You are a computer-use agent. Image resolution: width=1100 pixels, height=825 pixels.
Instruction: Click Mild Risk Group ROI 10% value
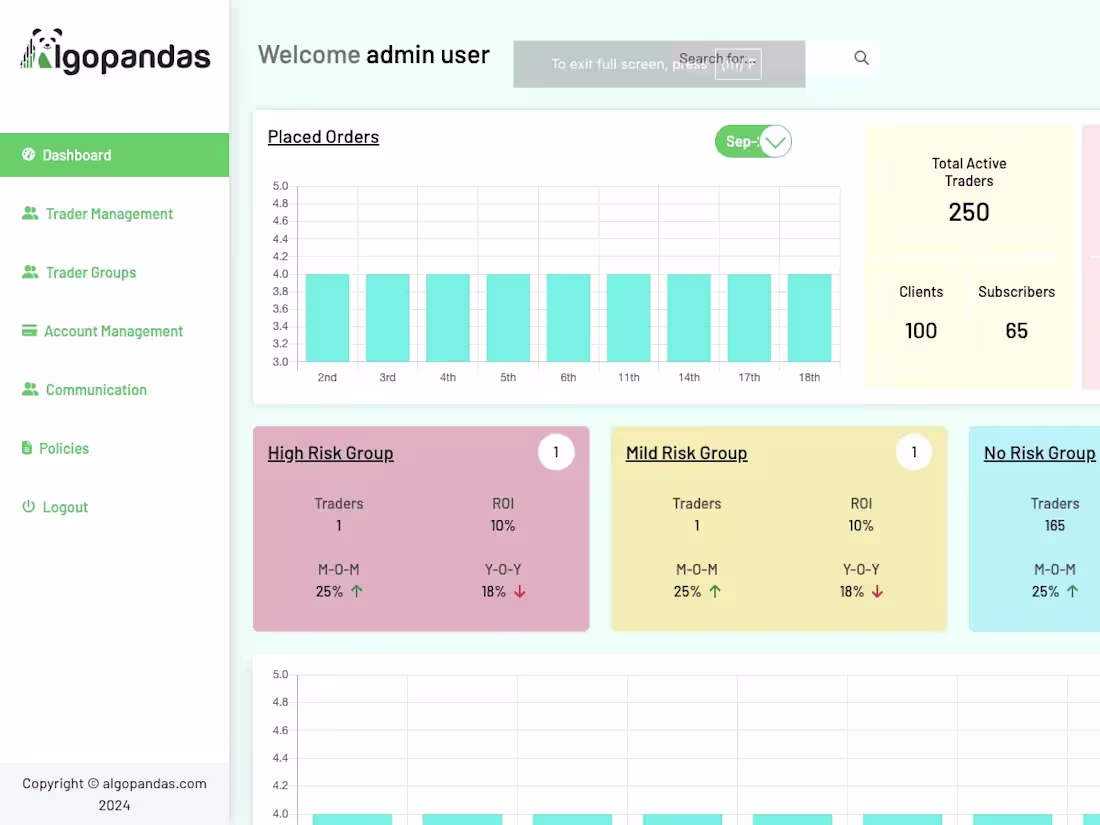point(861,525)
